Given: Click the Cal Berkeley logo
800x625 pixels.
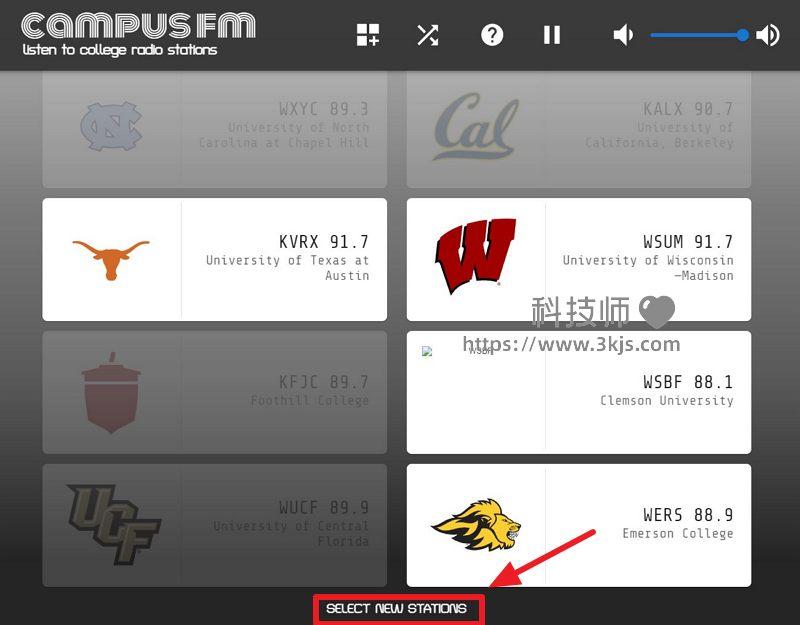Looking at the screenshot, I should click(476, 126).
